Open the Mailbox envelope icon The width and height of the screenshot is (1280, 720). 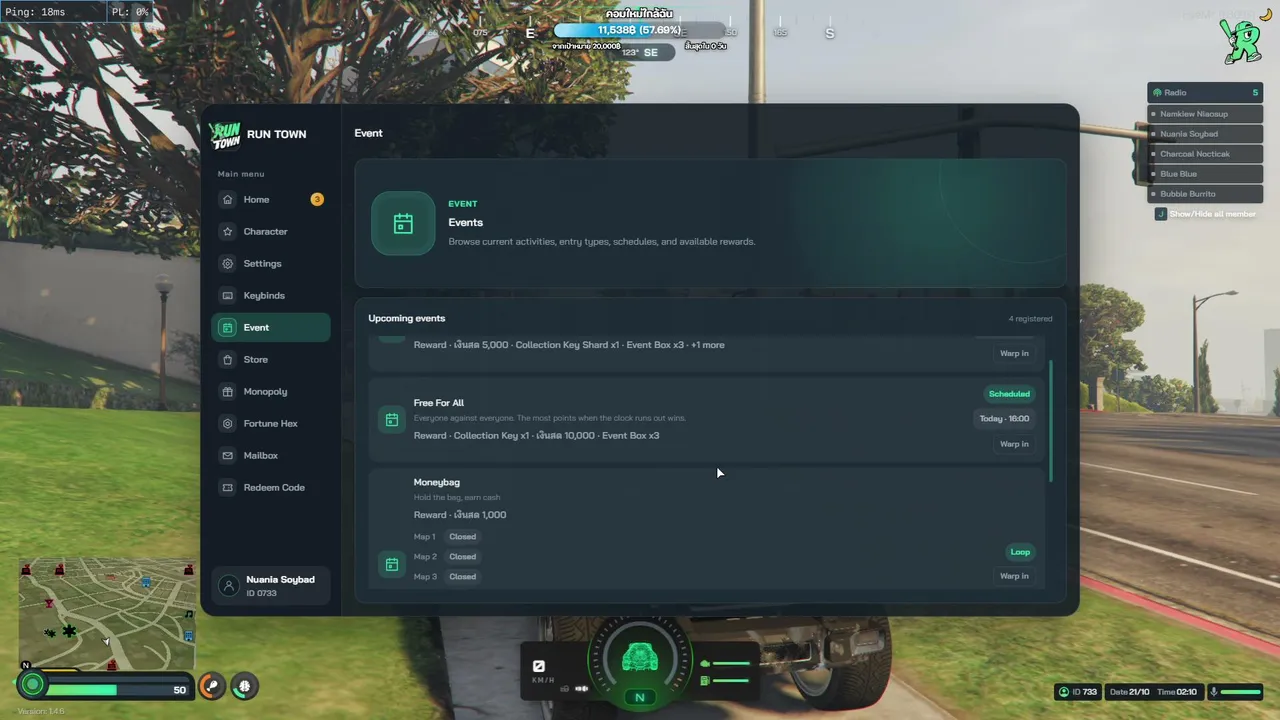228,456
